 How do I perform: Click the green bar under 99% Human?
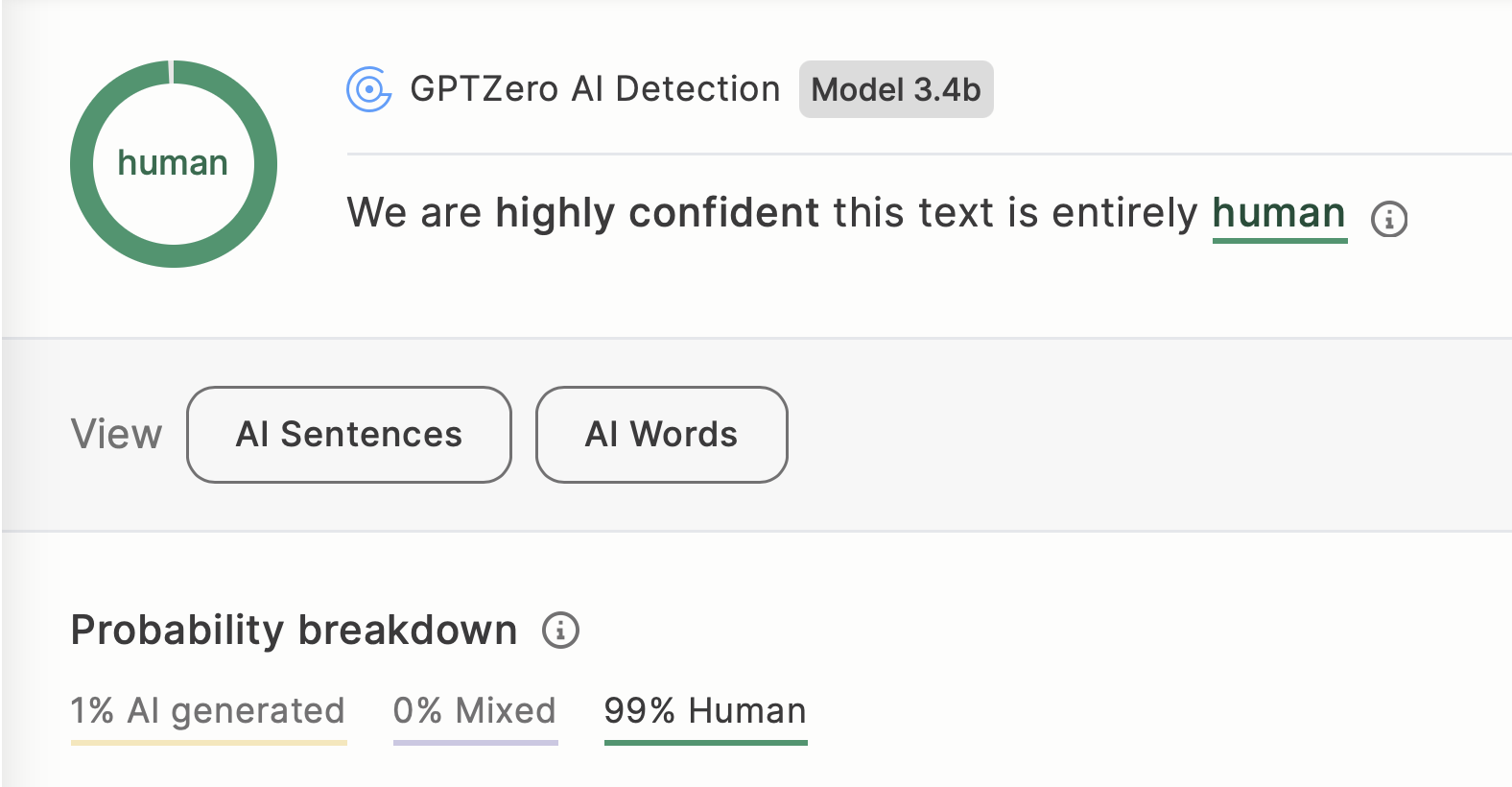pyautogui.click(x=706, y=742)
